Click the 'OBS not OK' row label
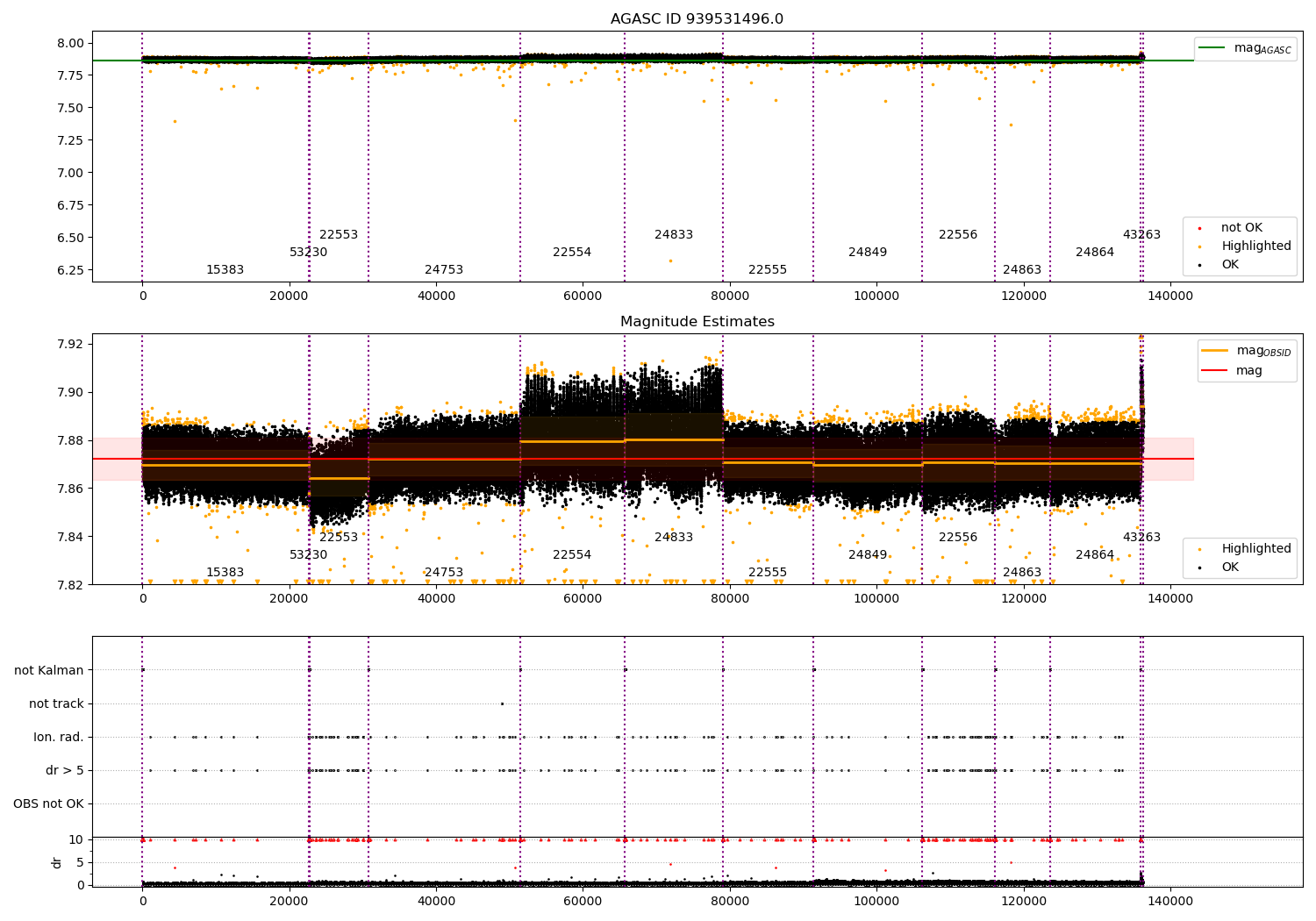This screenshot has height=921, width=1316. click(48, 803)
